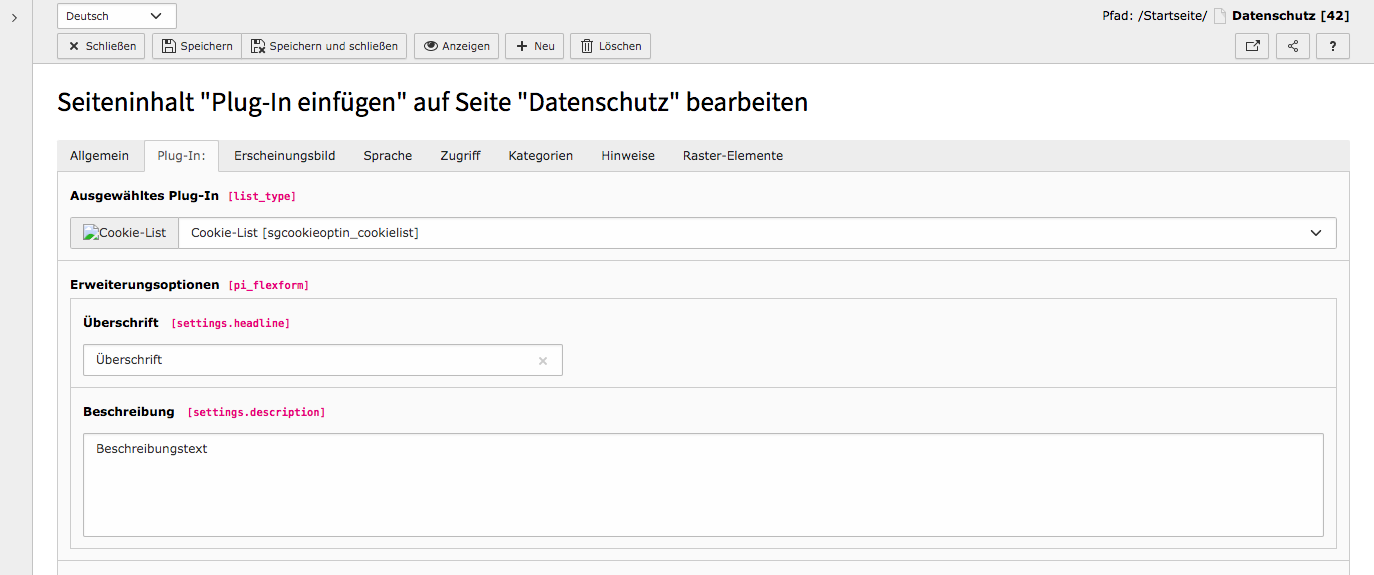Open the Cookie-List plug-in select dropdown
Image resolution: width=1374 pixels, height=575 pixels.
pyautogui.click(x=757, y=233)
